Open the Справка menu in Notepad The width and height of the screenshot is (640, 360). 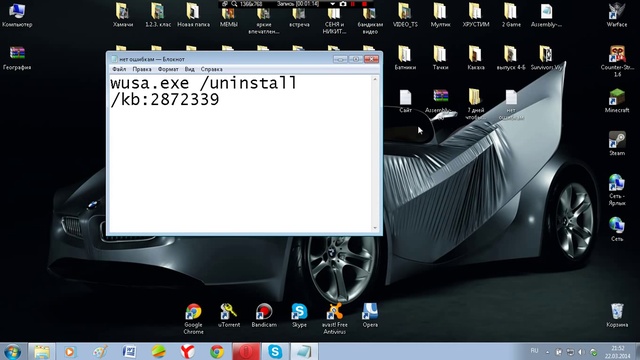pyautogui.click(x=211, y=69)
